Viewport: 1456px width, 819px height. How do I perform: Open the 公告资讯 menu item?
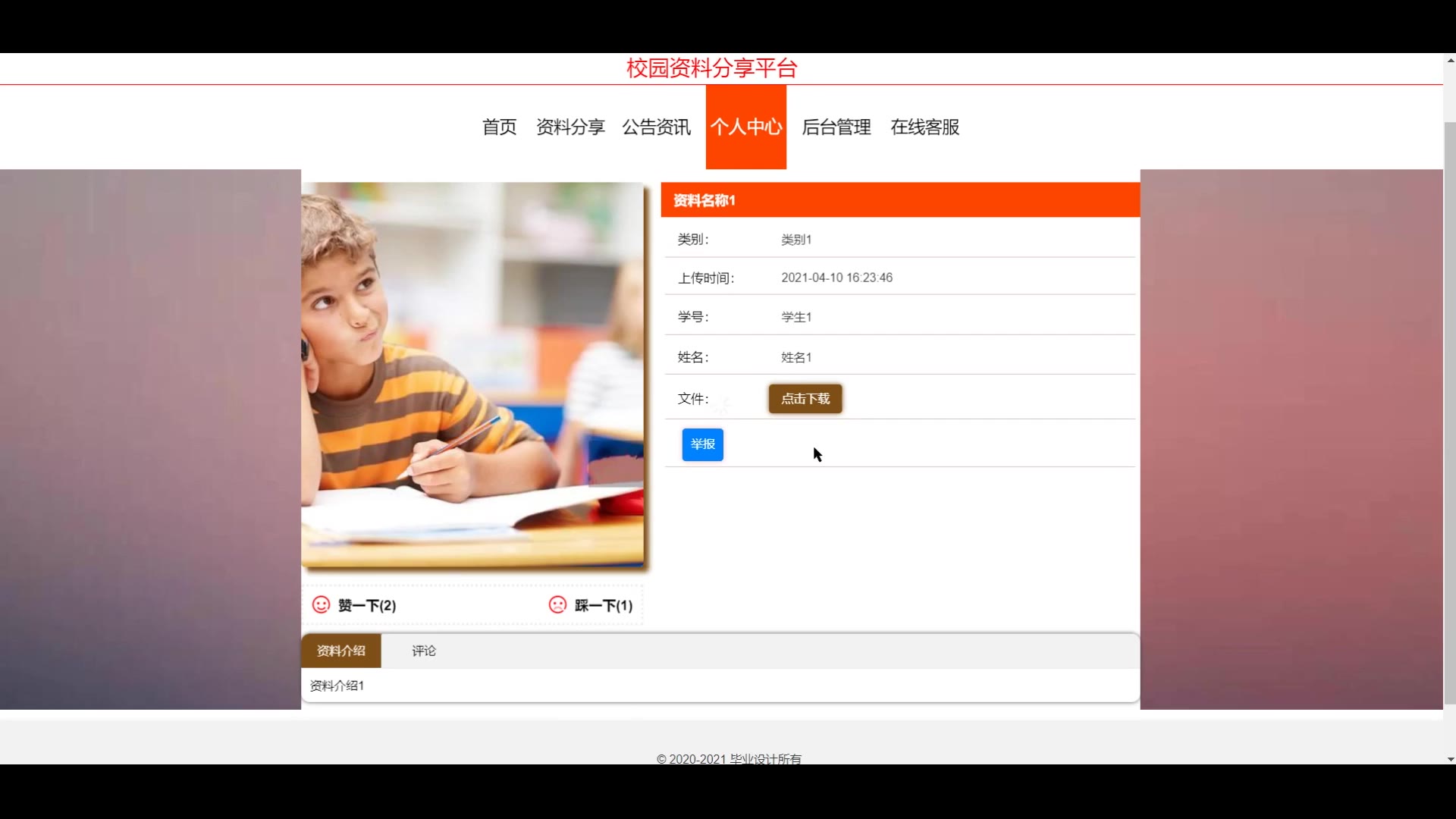(x=656, y=127)
